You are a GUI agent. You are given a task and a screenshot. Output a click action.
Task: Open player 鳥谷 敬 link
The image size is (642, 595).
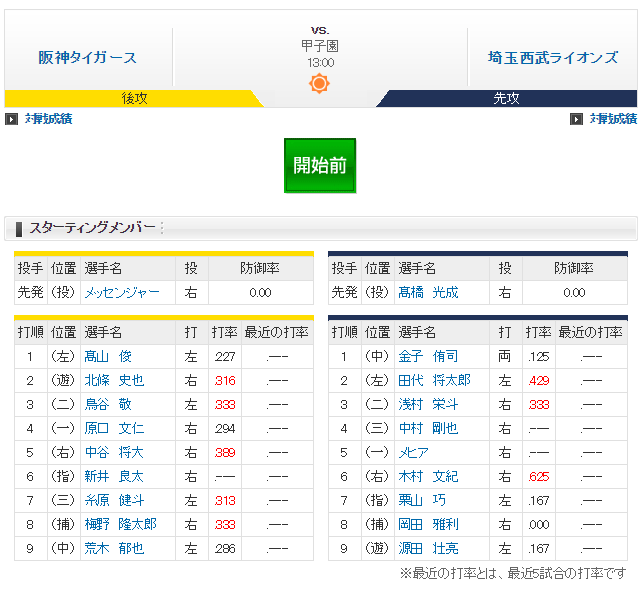(x=108, y=405)
